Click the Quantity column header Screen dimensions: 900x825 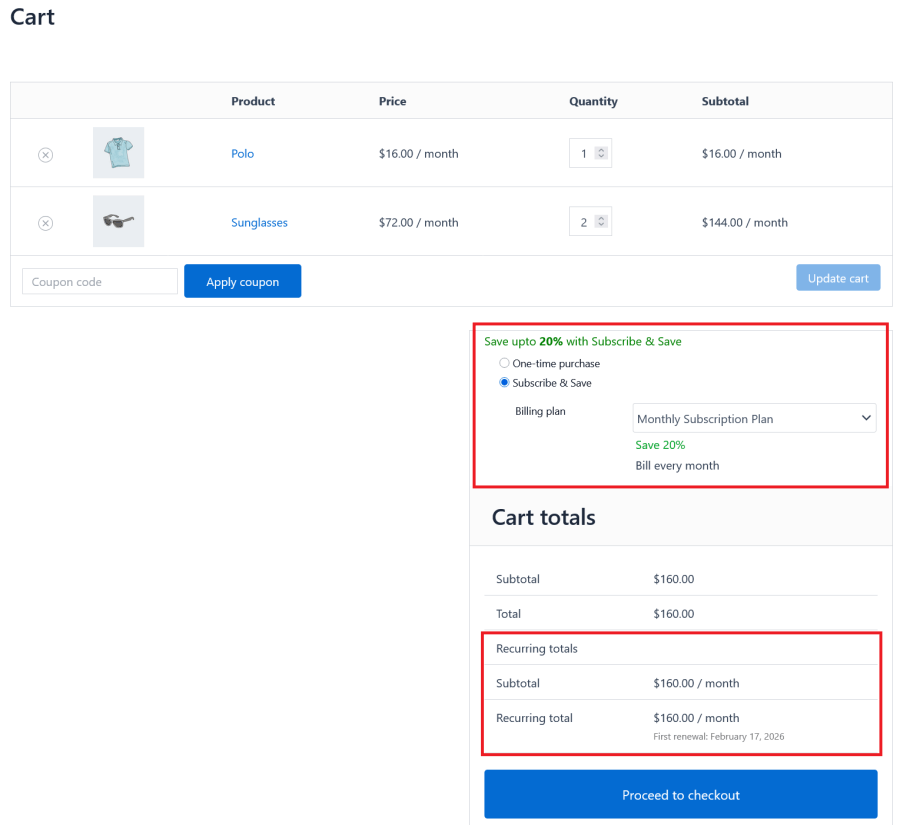tap(593, 101)
